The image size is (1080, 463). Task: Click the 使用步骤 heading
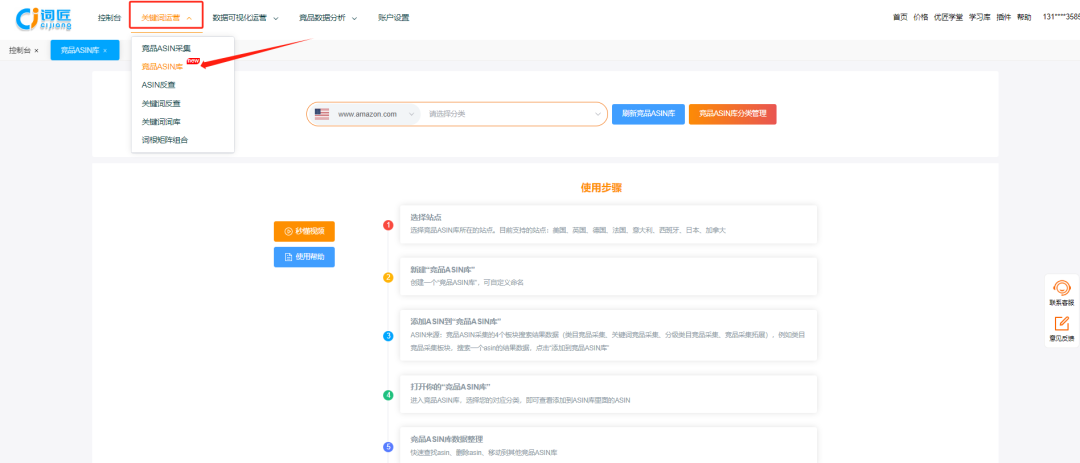point(602,187)
